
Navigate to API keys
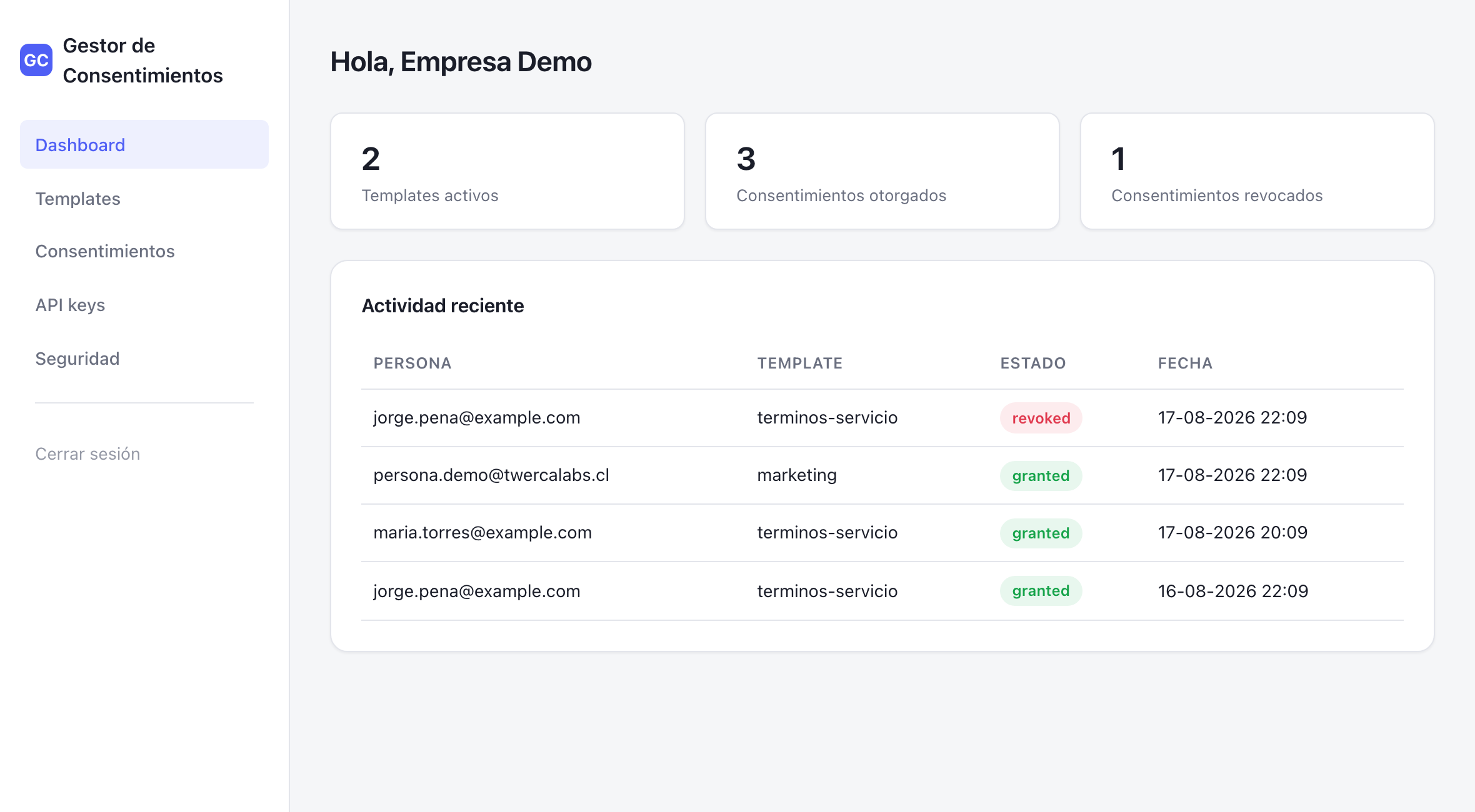coord(70,305)
